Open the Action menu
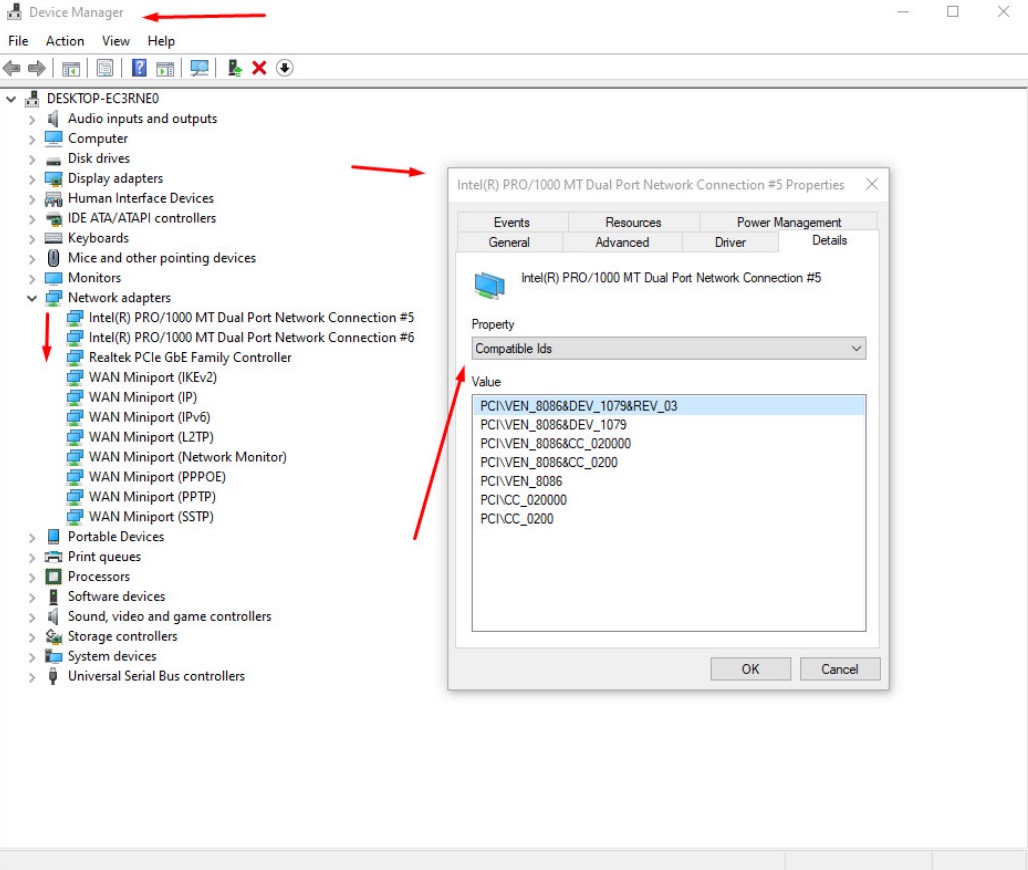The image size is (1028, 870). 65,41
